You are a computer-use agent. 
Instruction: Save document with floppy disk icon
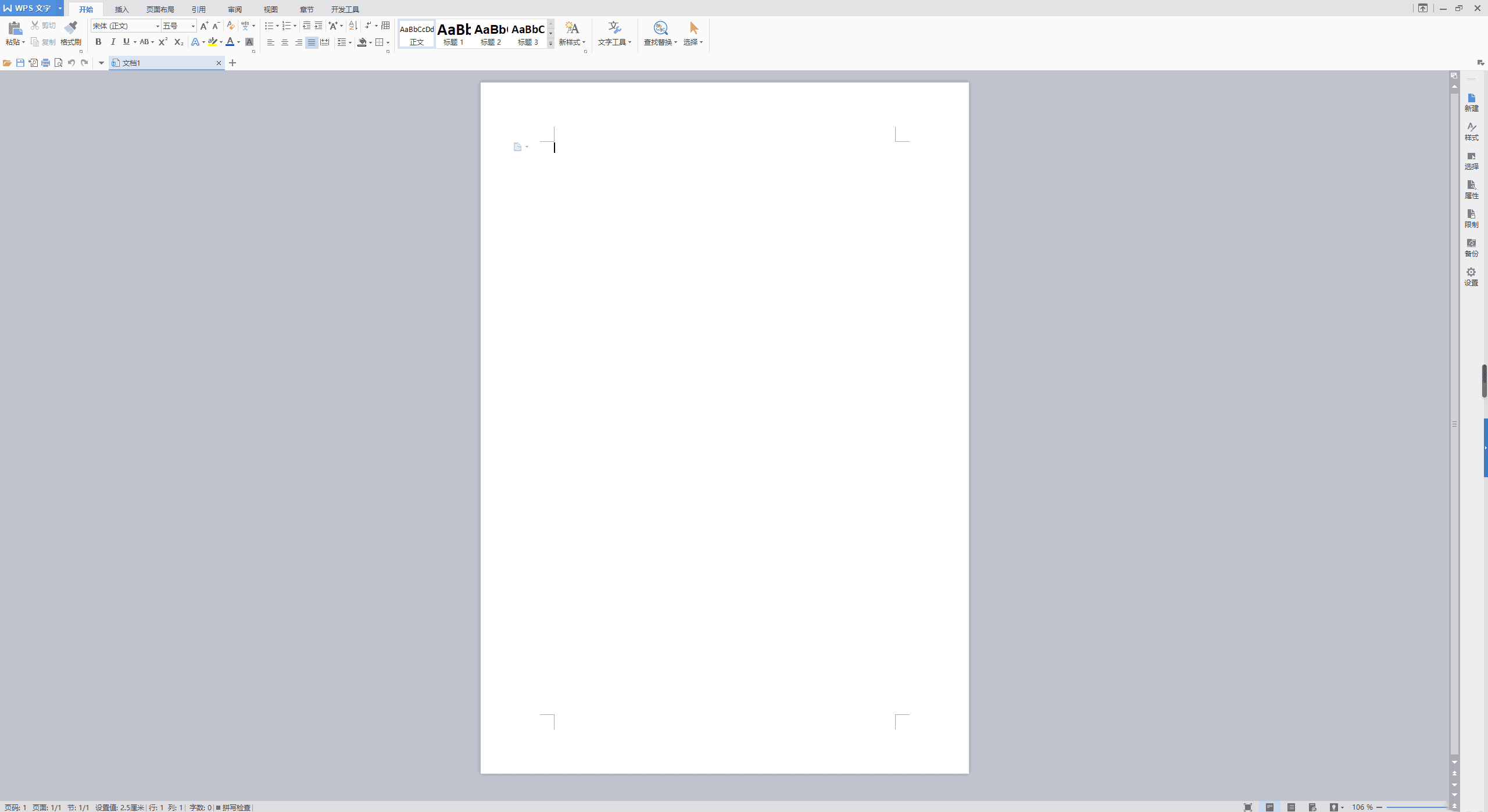coord(20,63)
